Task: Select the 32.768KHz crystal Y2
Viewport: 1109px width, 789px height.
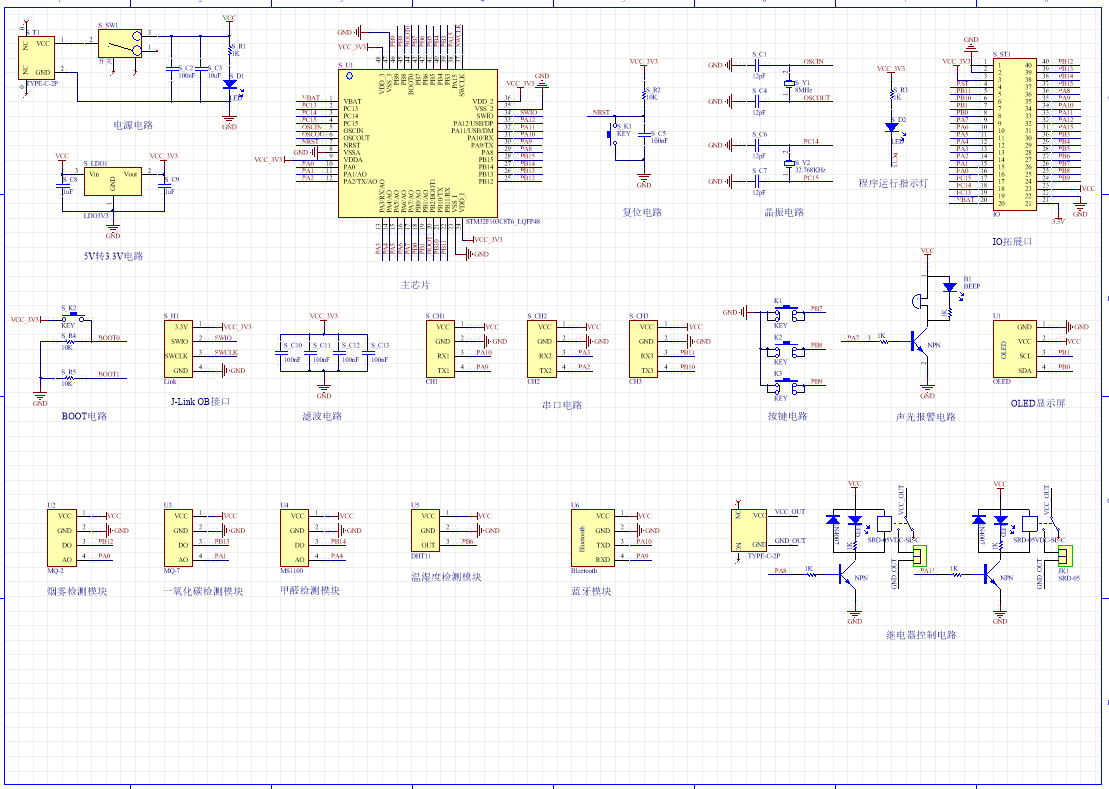Action: tap(789, 162)
